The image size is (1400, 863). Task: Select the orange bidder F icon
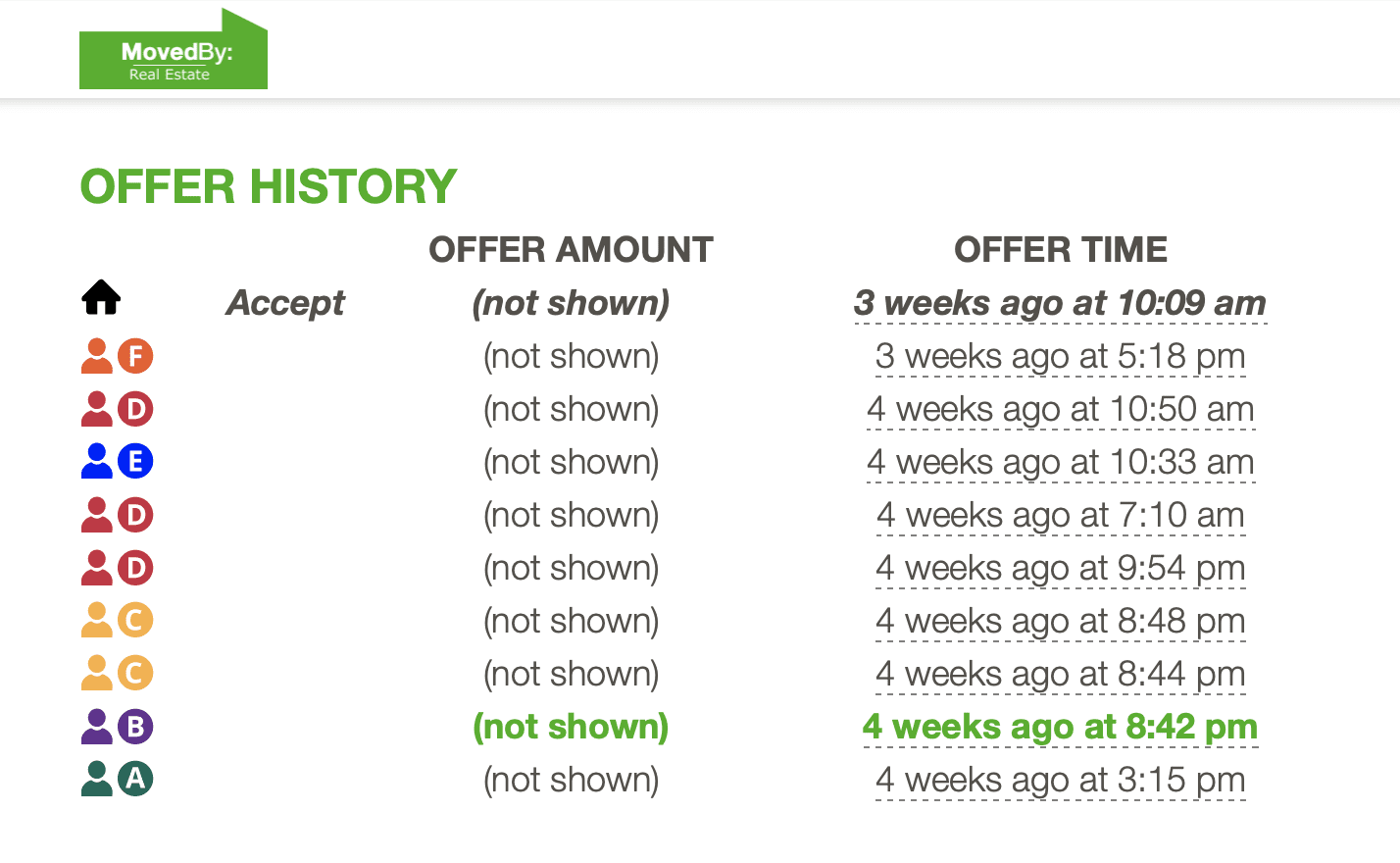coord(117,356)
